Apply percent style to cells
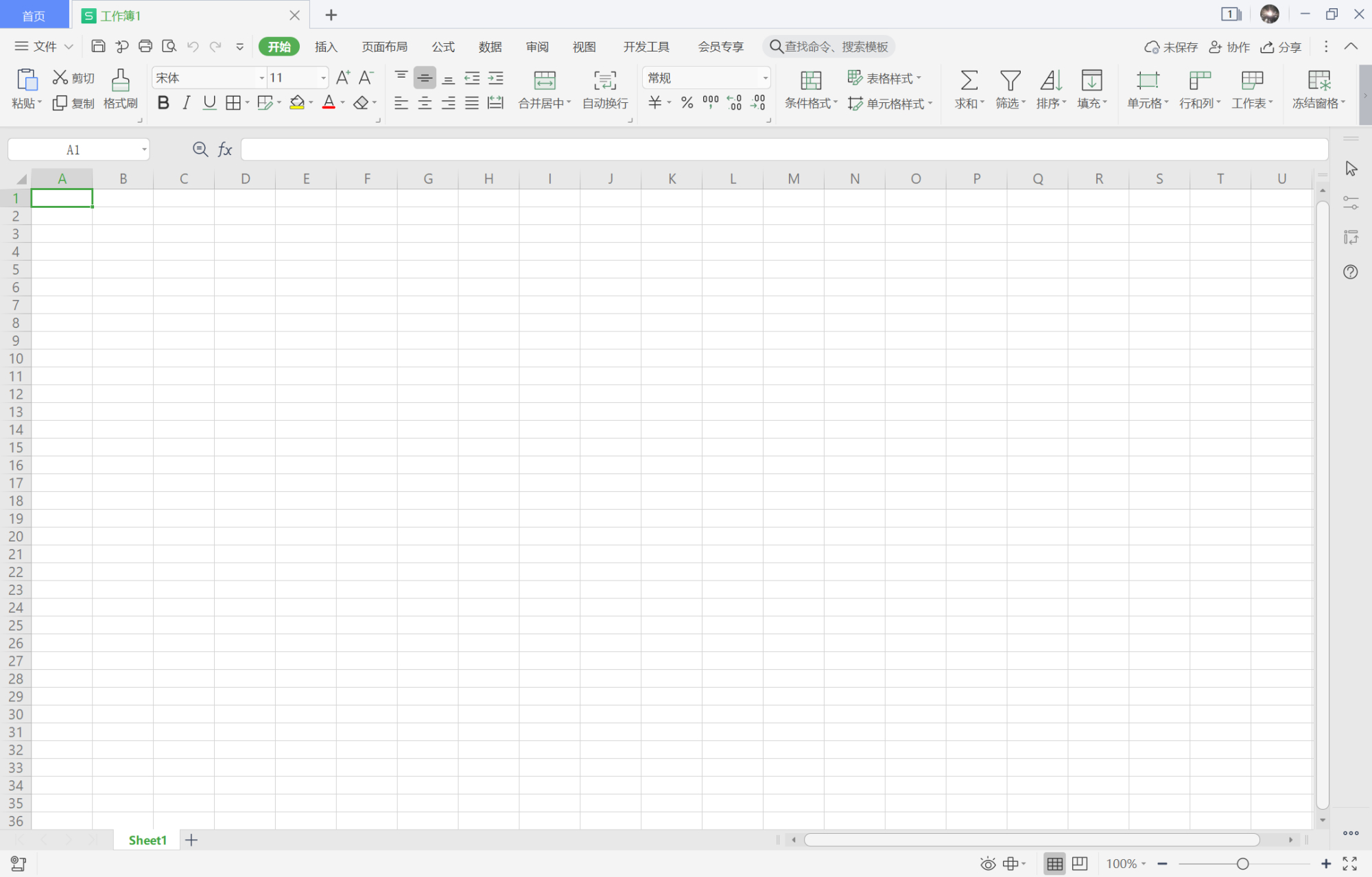This screenshot has width=1372, height=877. pos(686,102)
